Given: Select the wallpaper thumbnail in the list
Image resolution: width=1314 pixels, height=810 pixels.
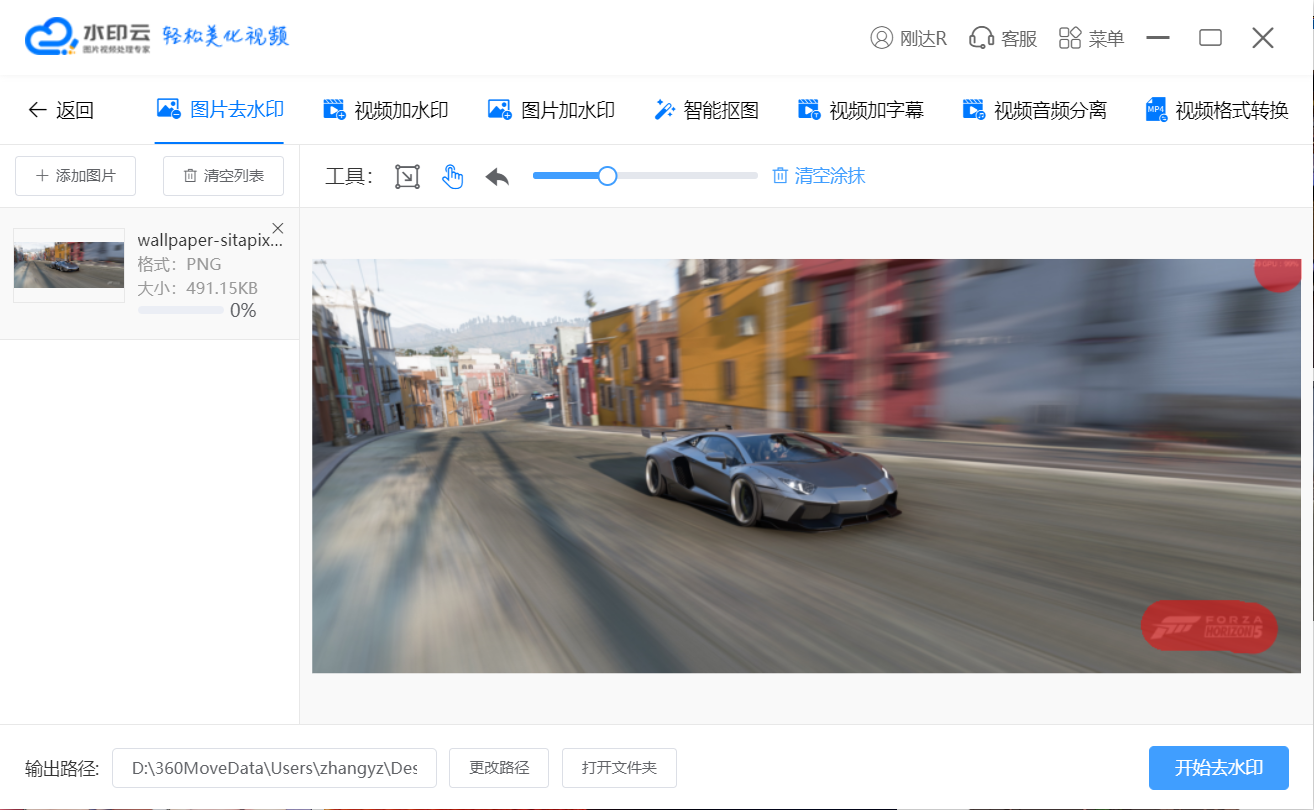Looking at the screenshot, I should [x=69, y=265].
